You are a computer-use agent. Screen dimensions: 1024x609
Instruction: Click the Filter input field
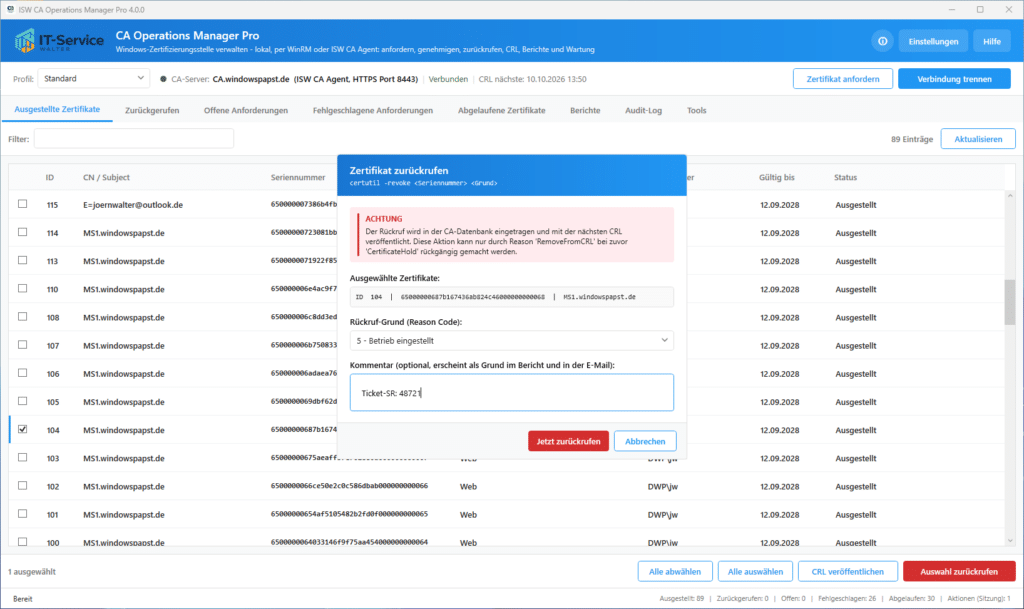click(x=134, y=138)
